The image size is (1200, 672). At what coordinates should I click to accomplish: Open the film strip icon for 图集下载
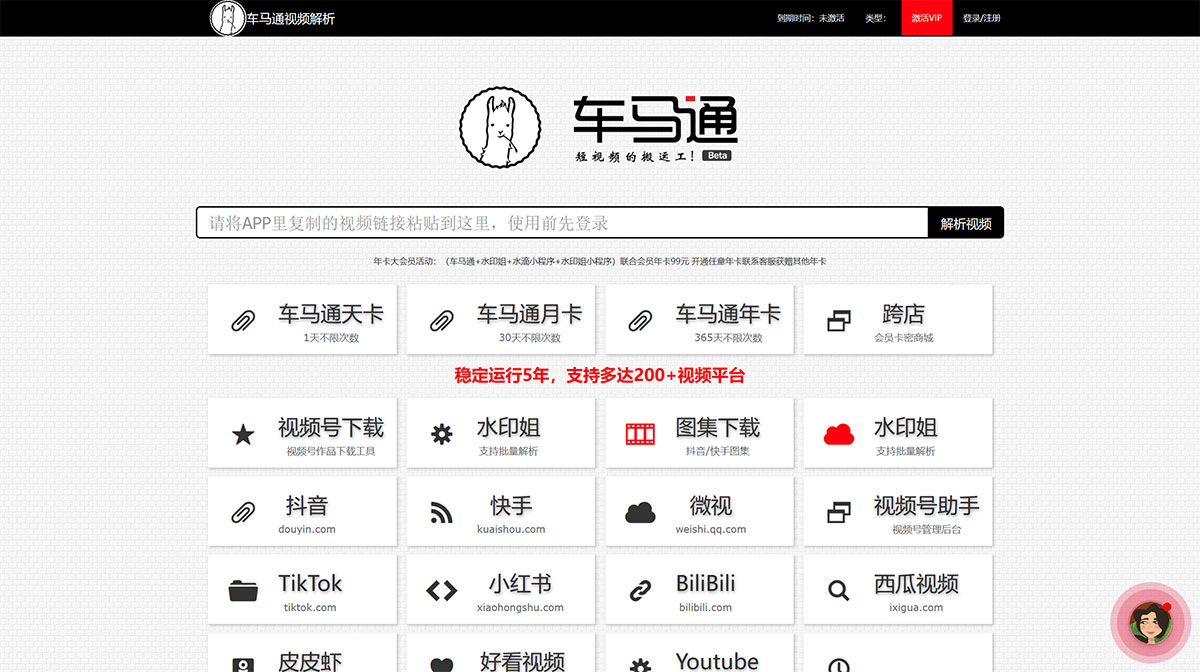coord(639,432)
